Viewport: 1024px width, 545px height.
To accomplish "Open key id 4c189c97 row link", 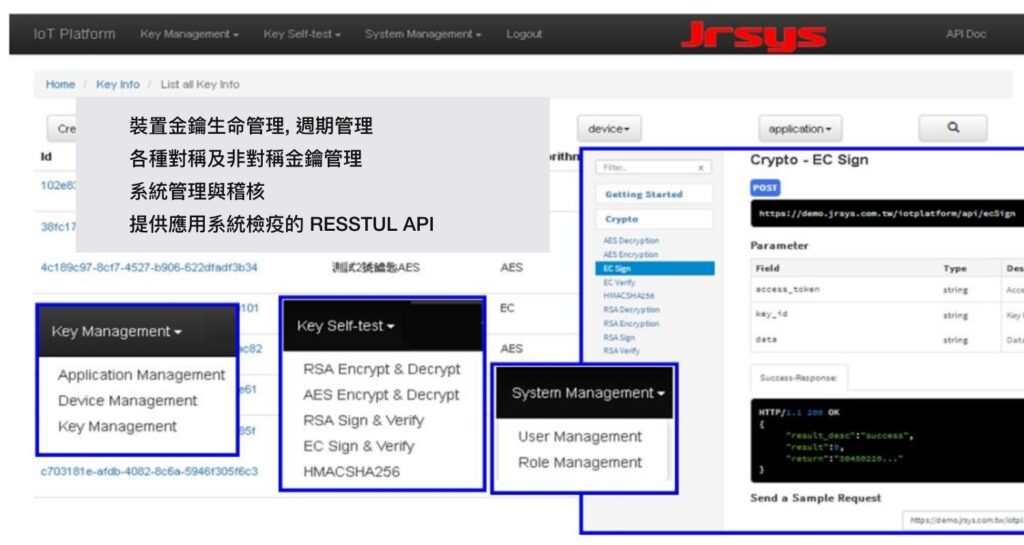I will tap(149, 268).
